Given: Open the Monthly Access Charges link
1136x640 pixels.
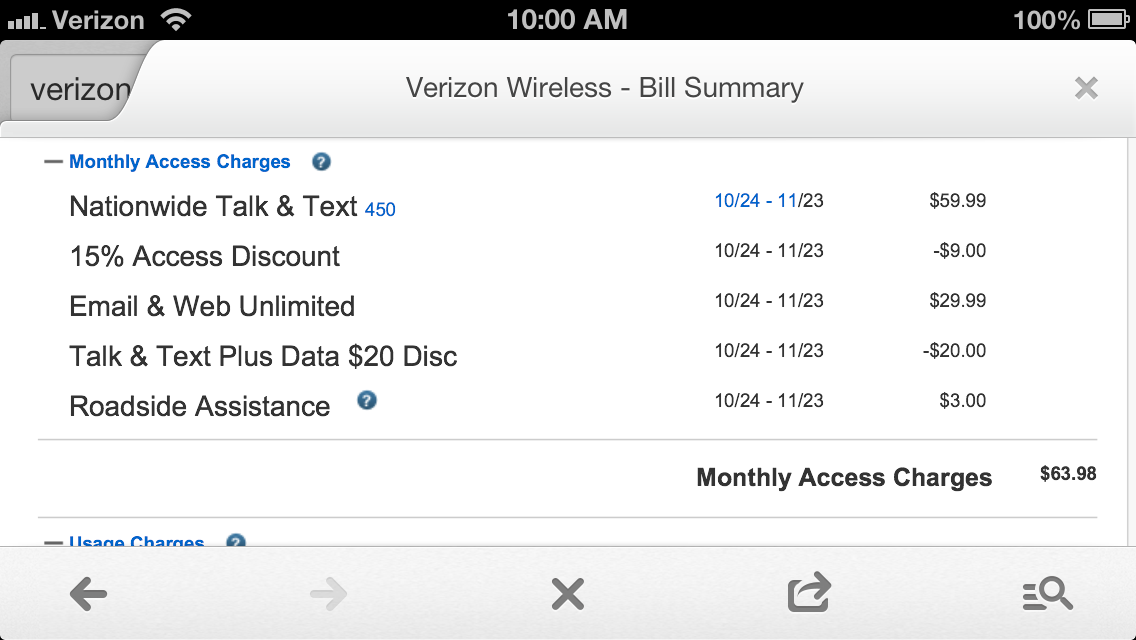Looking at the screenshot, I should 180,162.
